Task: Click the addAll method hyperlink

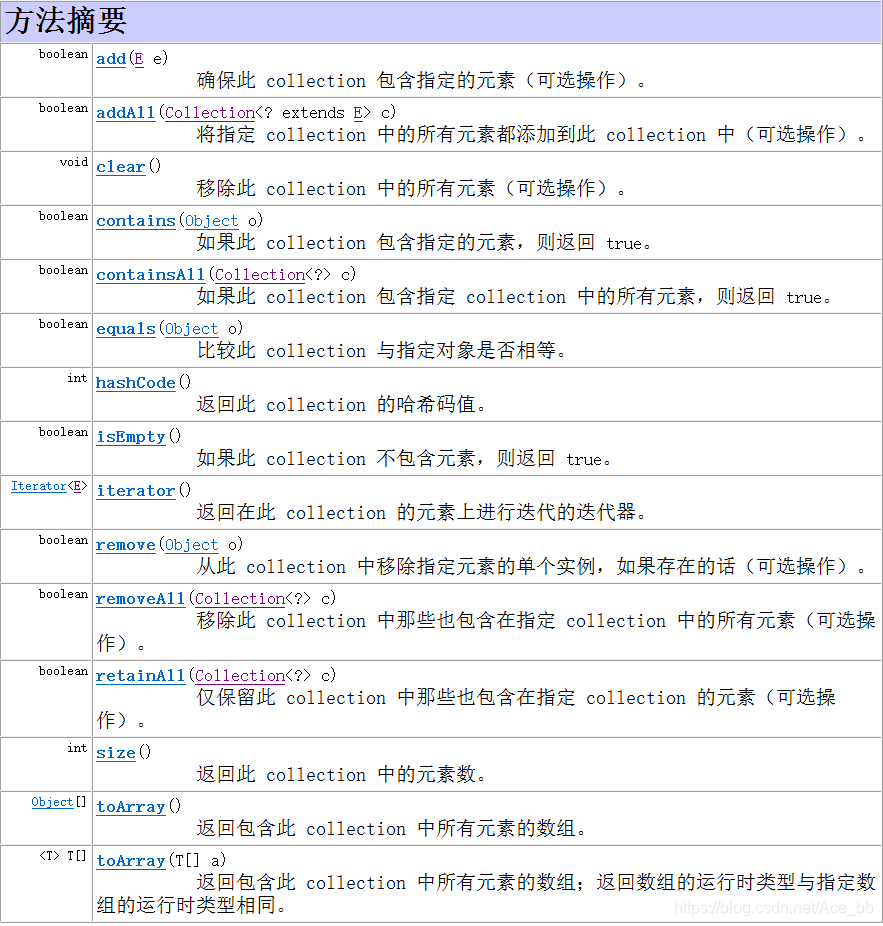Action: 125,113
